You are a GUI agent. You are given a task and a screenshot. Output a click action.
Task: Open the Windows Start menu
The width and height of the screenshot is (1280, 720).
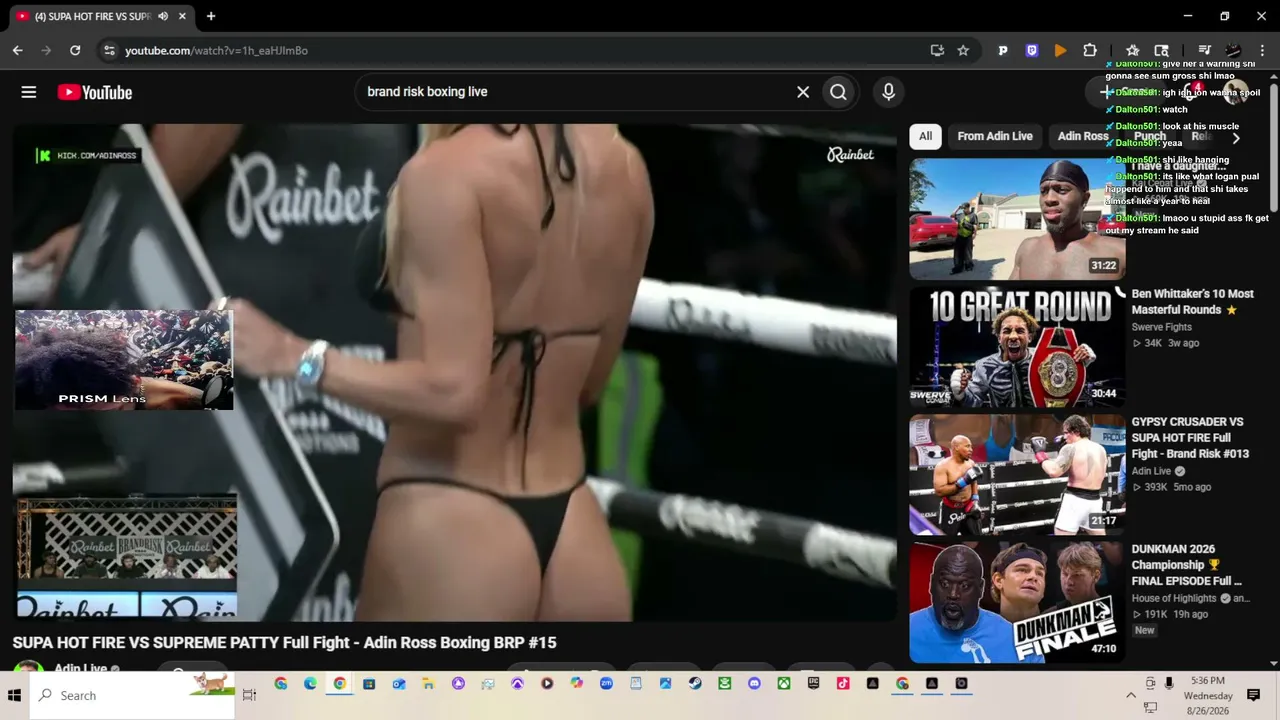tap(15, 695)
